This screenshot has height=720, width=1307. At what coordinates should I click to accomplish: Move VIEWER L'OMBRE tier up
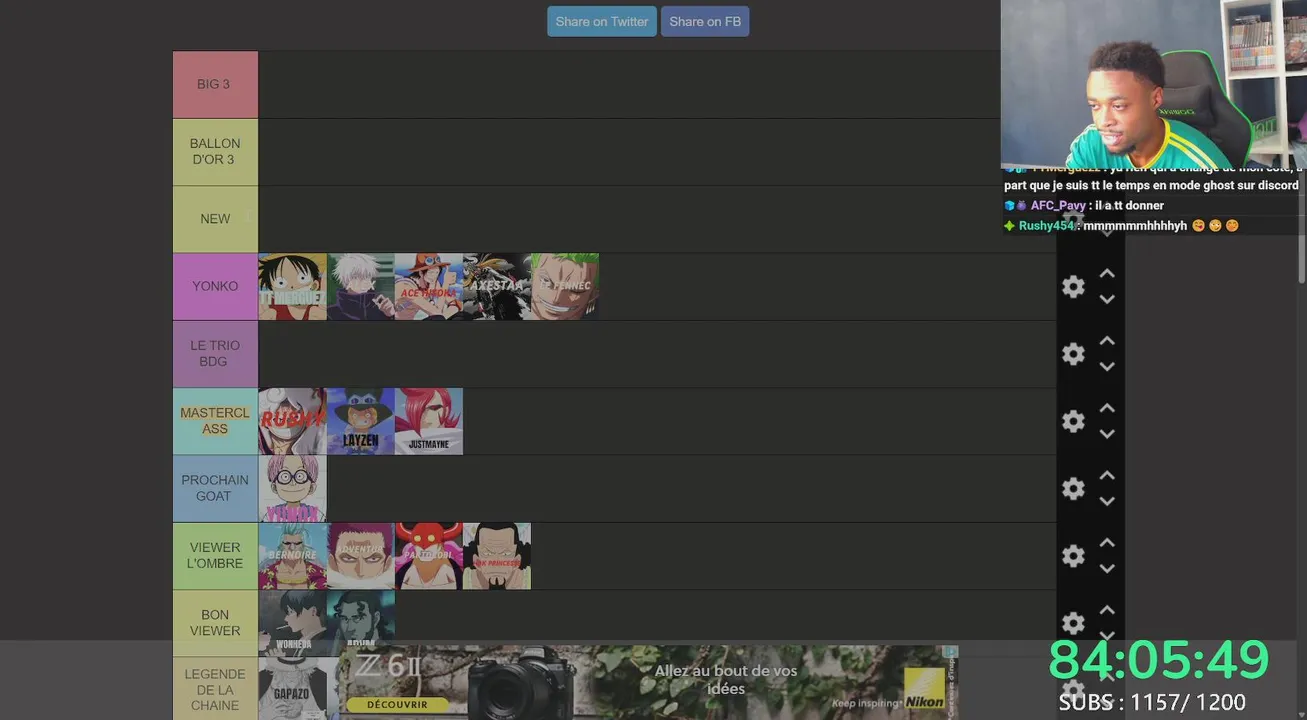(1107, 542)
